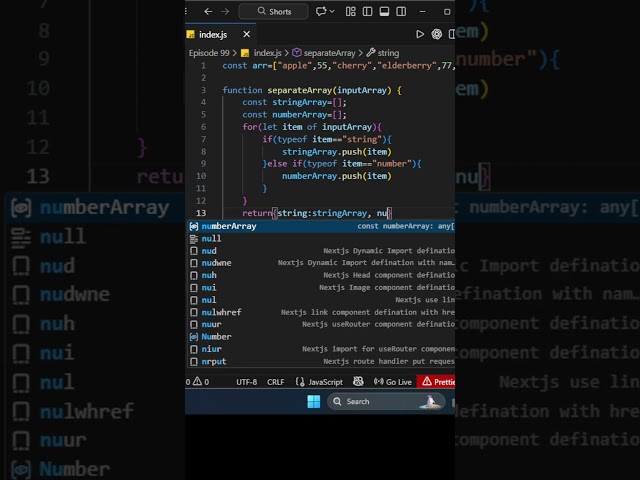The image size is (640, 480).
Task: Open Copilot status icon in status bar
Action: pos(358,382)
